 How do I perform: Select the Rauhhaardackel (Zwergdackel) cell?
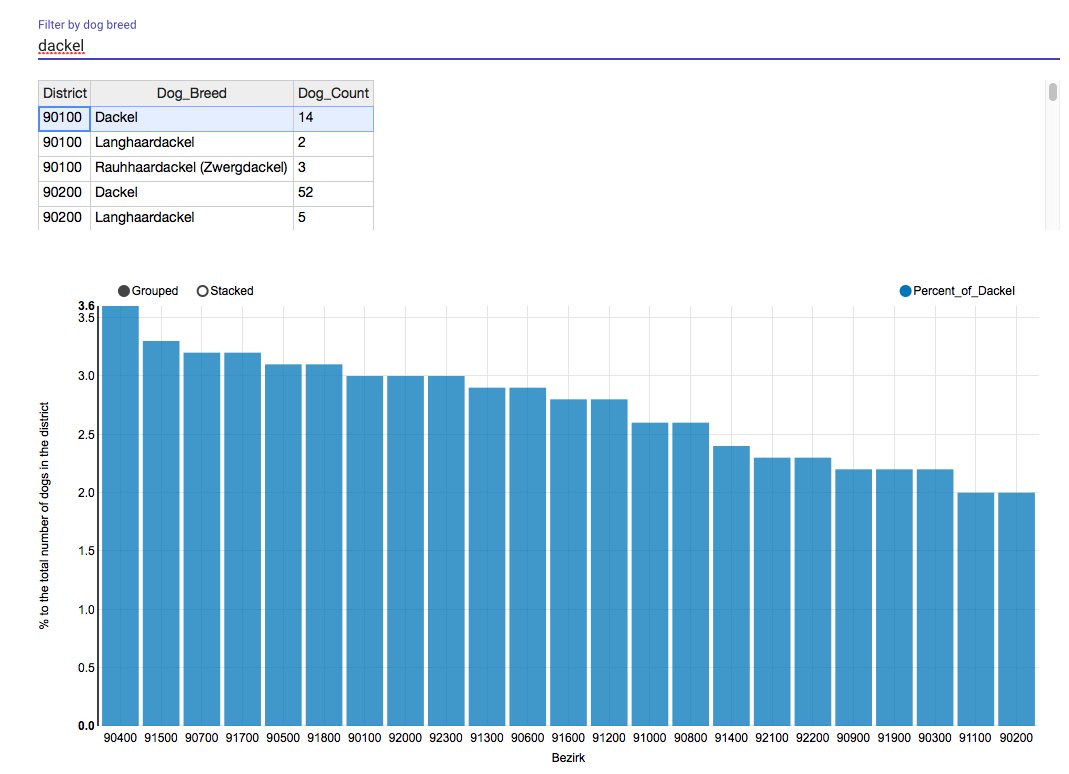pyautogui.click(x=192, y=168)
